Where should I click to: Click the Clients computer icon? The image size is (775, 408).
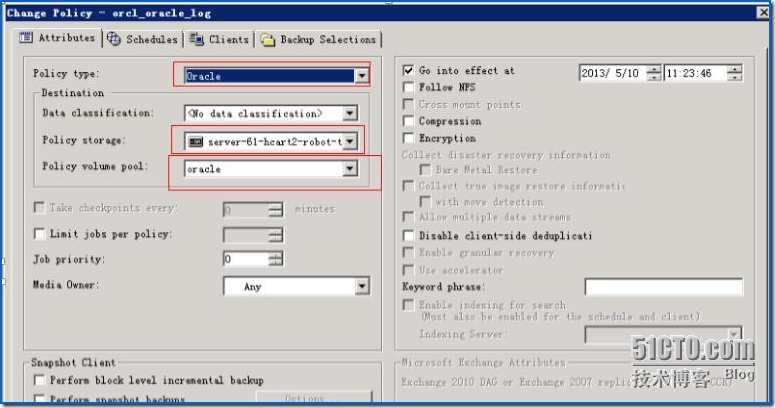(196, 39)
